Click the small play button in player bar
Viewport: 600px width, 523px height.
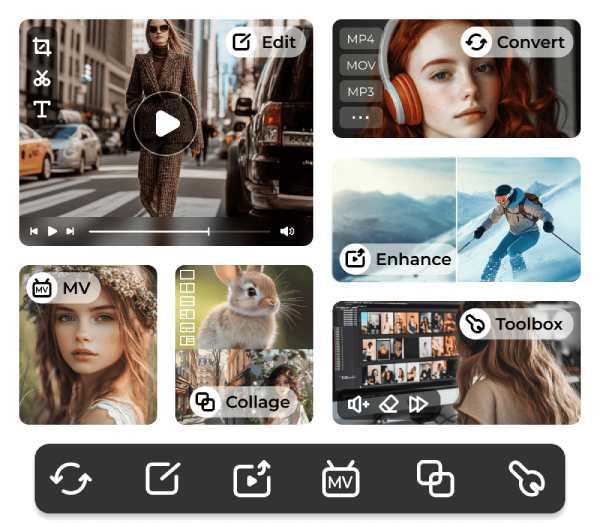click(x=52, y=231)
